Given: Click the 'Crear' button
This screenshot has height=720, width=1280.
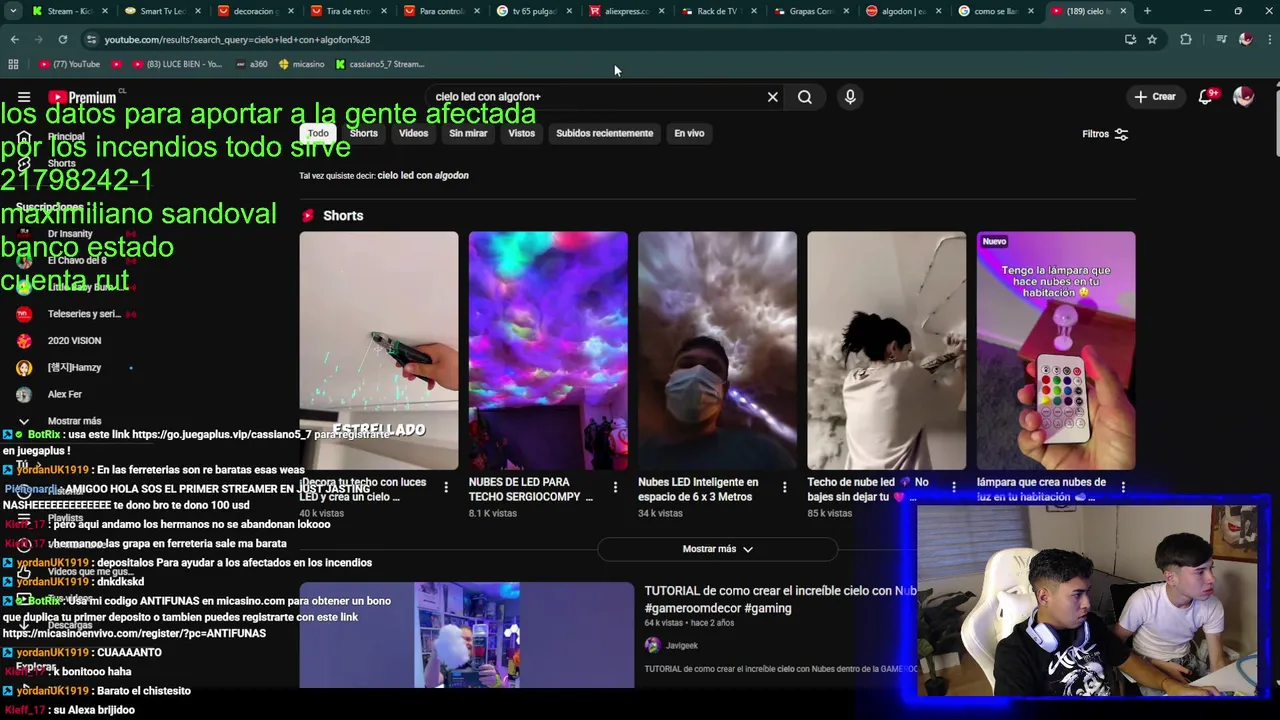Looking at the screenshot, I should click(1155, 97).
